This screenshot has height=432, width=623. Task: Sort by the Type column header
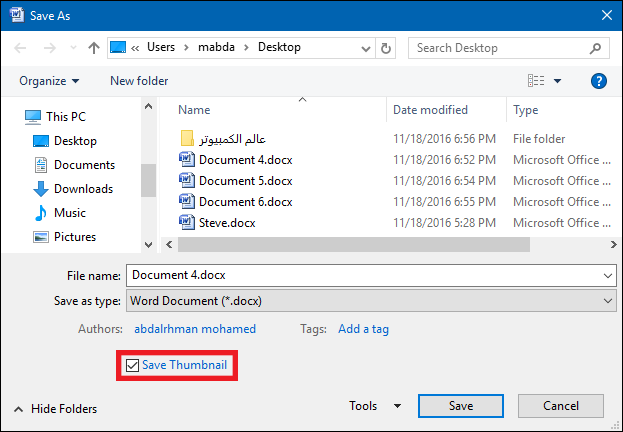pos(526,110)
